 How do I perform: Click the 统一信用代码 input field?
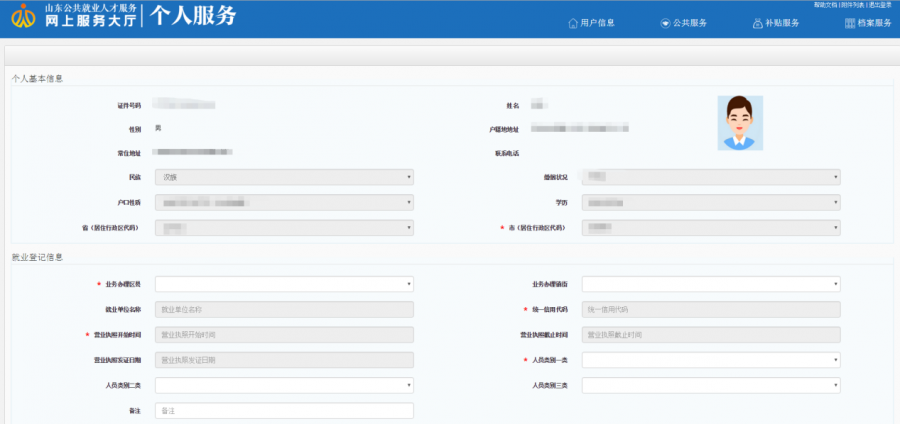pyautogui.click(x=711, y=310)
